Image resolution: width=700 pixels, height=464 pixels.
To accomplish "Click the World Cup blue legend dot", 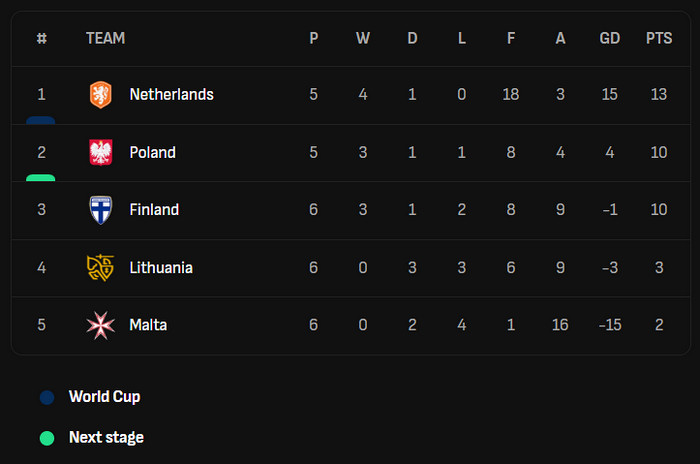I will click(x=47, y=397).
